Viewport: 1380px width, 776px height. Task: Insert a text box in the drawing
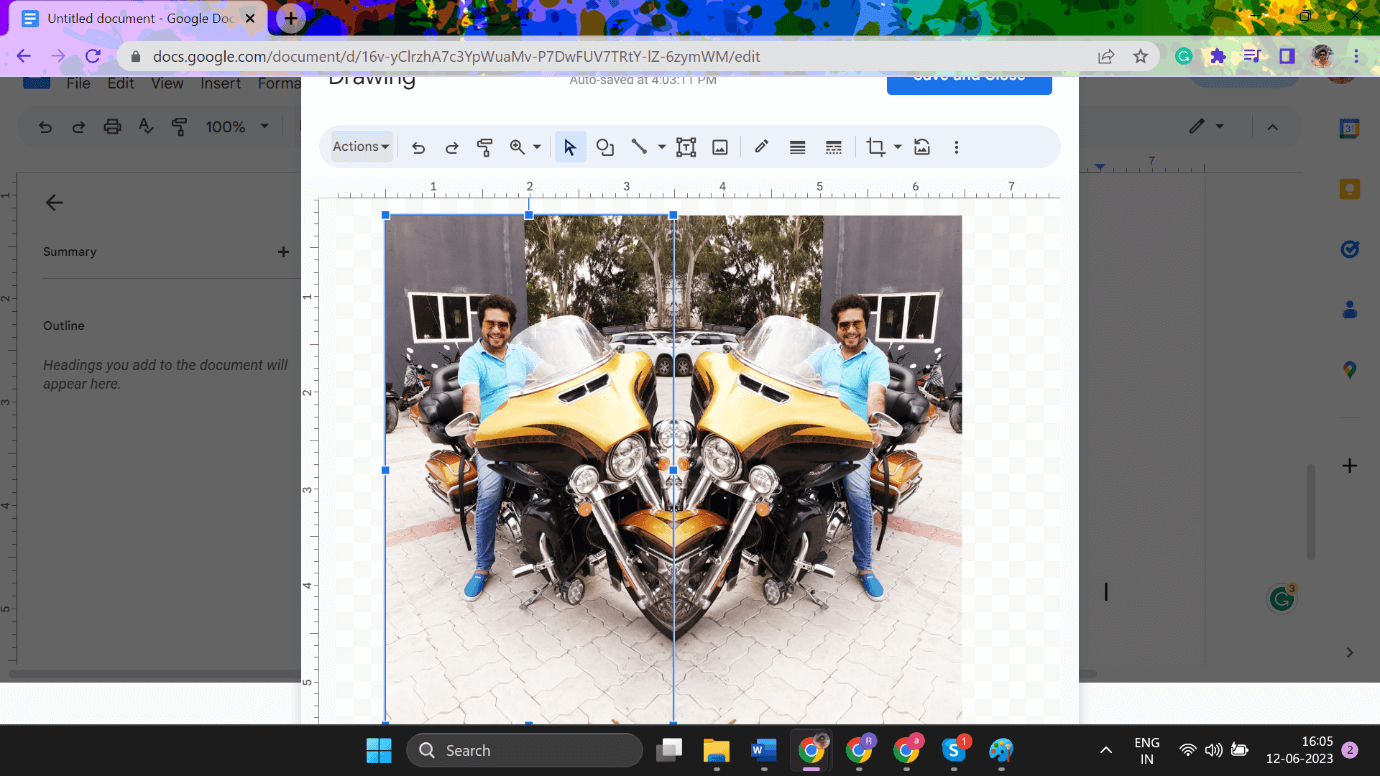point(685,147)
